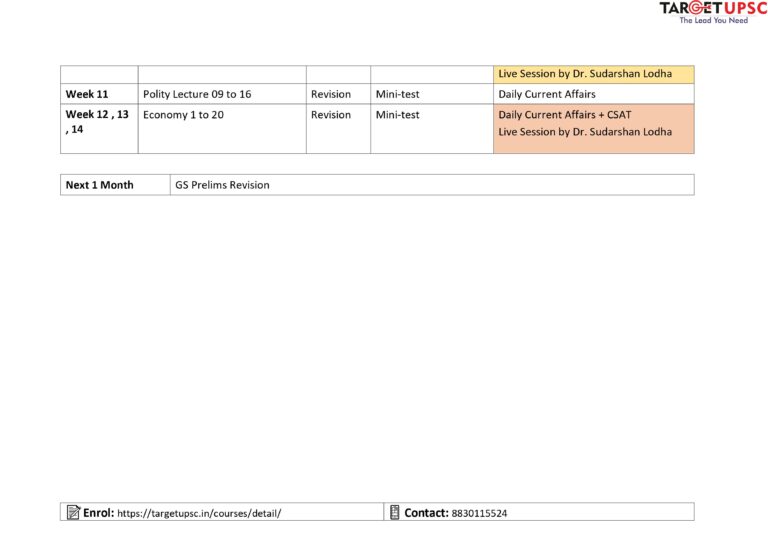Viewport: 768px width, 543px height.
Task: Select the 'Week 11' cell
Action: [x=99, y=94]
